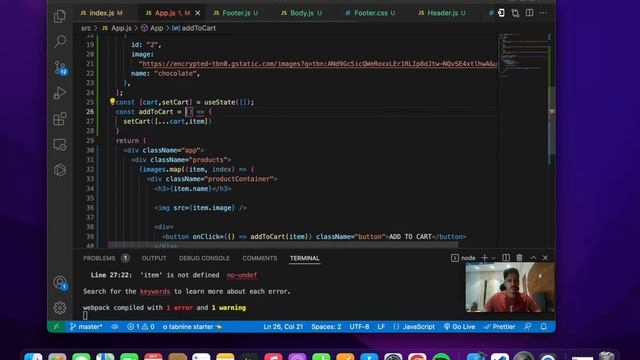This screenshot has height=360, width=640.
Task: Click master branch in status bar
Action: point(86,327)
